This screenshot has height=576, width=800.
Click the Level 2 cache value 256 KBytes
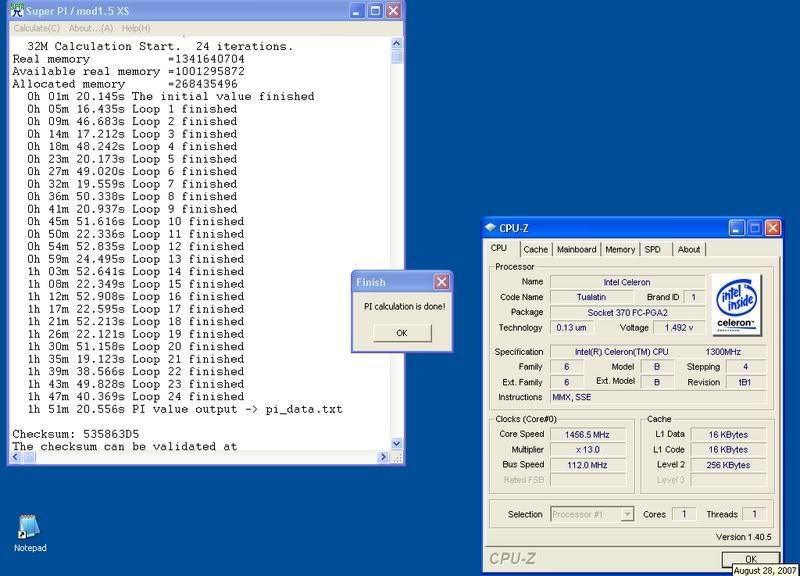728,465
